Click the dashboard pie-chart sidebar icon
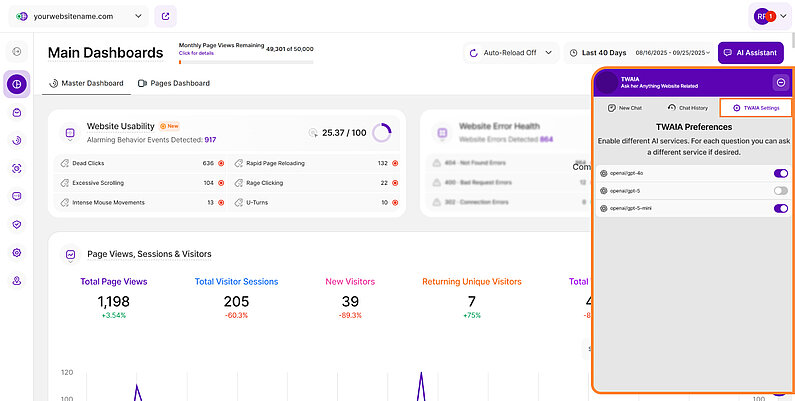 (x=16, y=84)
